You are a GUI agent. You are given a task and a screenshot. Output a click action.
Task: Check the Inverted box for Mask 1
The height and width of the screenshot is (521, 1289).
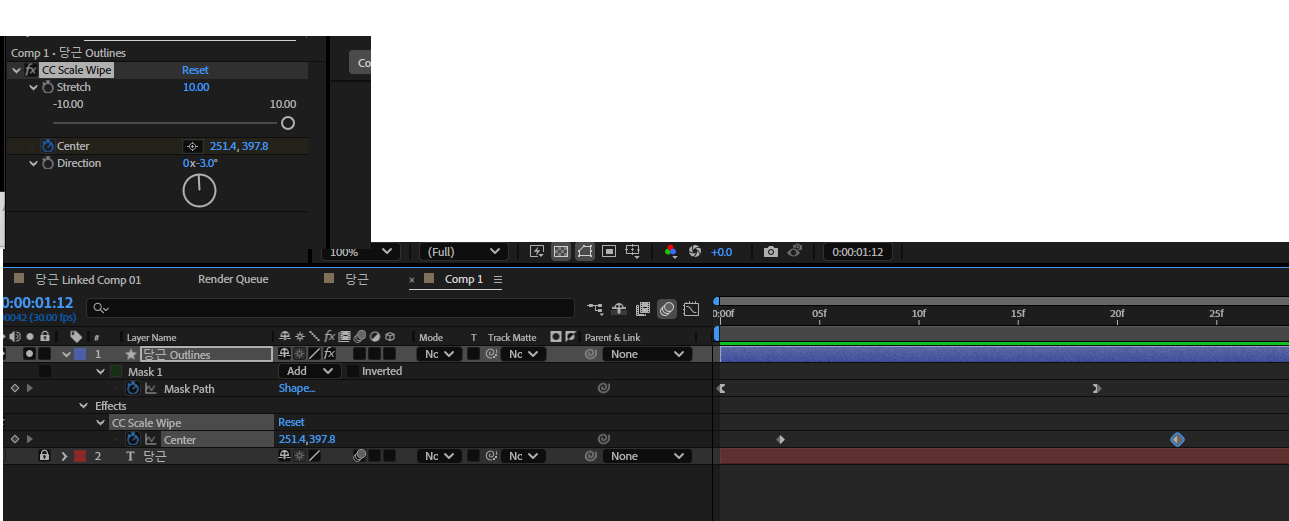click(353, 371)
